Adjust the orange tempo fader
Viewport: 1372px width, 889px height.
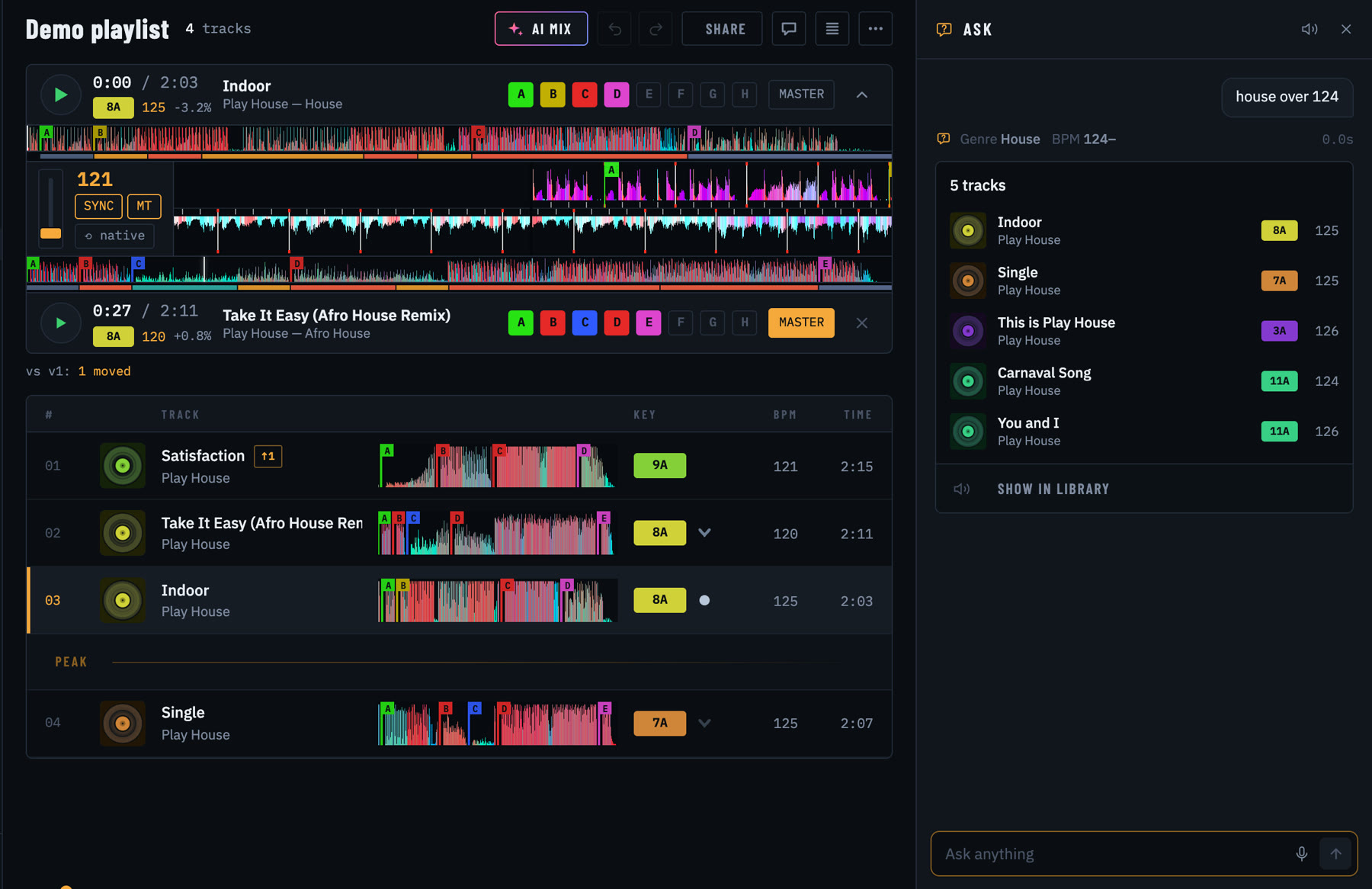click(x=51, y=233)
